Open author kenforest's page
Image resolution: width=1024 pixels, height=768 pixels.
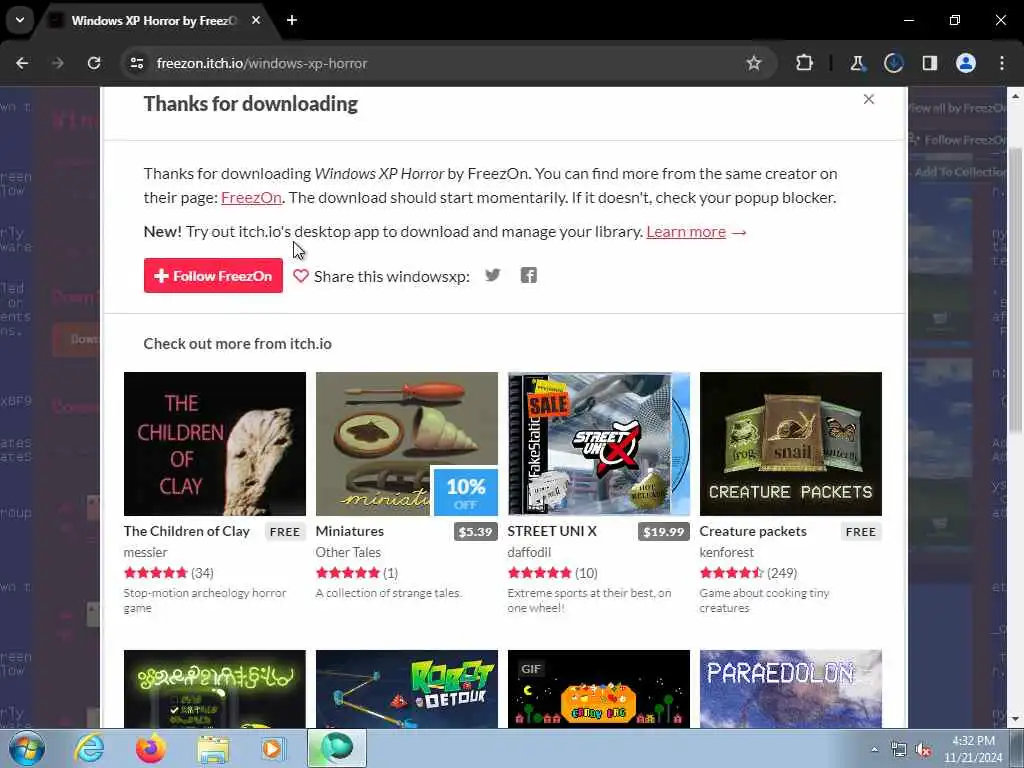pos(727,552)
